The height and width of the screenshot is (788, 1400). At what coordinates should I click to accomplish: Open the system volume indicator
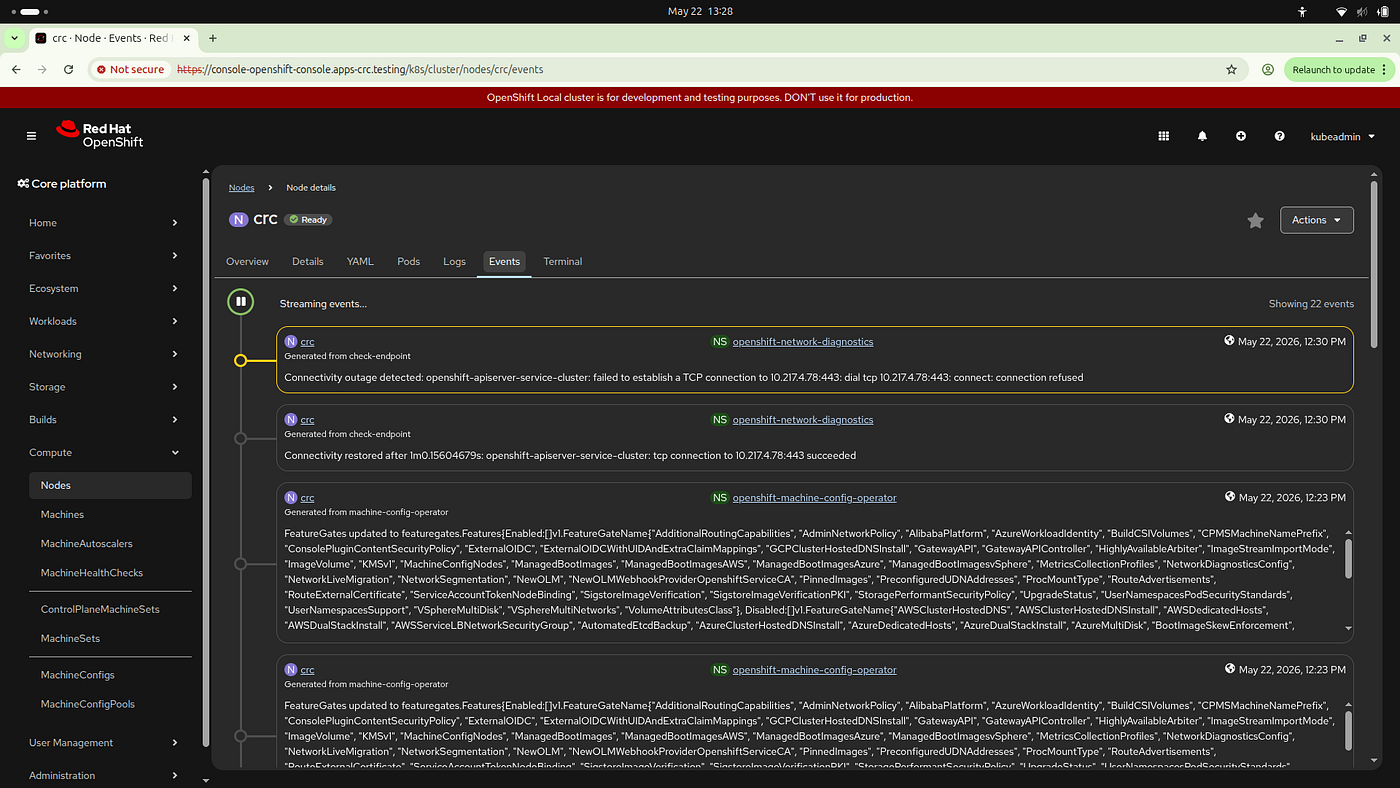(x=1360, y=11)
